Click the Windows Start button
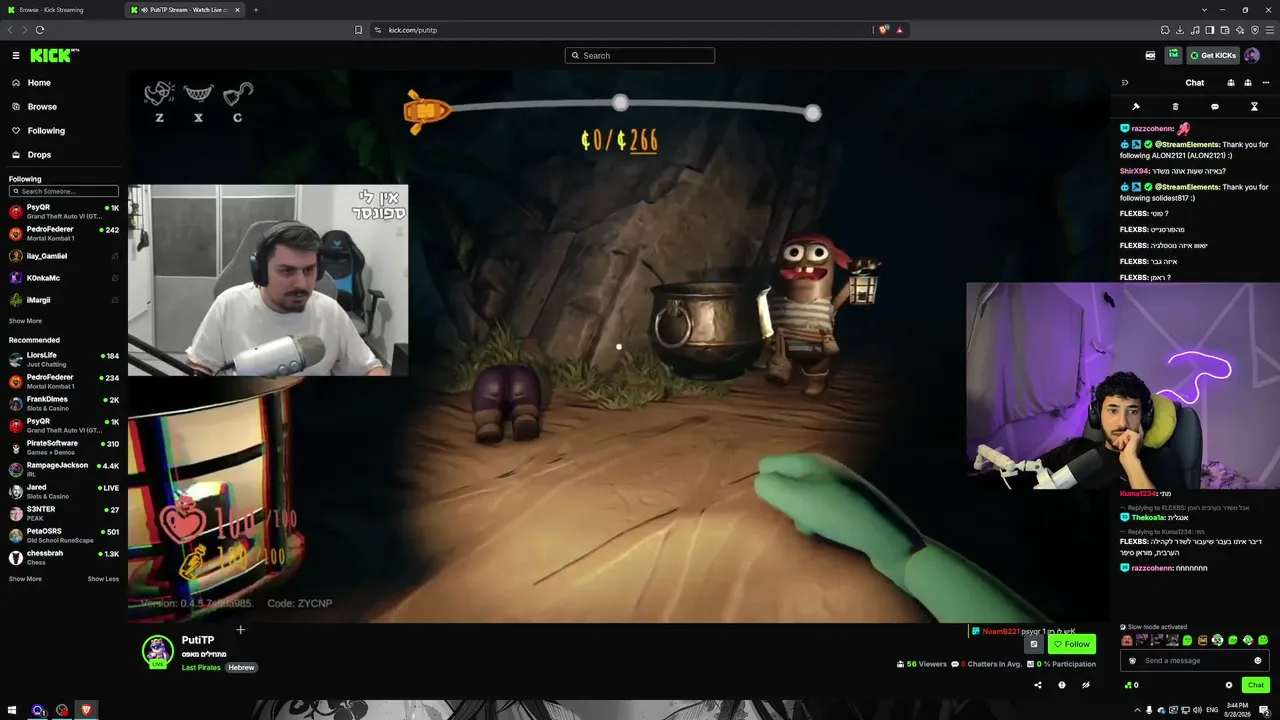Image resolution: width=1280 pixels, height=720 pixels. pos(13,710)
